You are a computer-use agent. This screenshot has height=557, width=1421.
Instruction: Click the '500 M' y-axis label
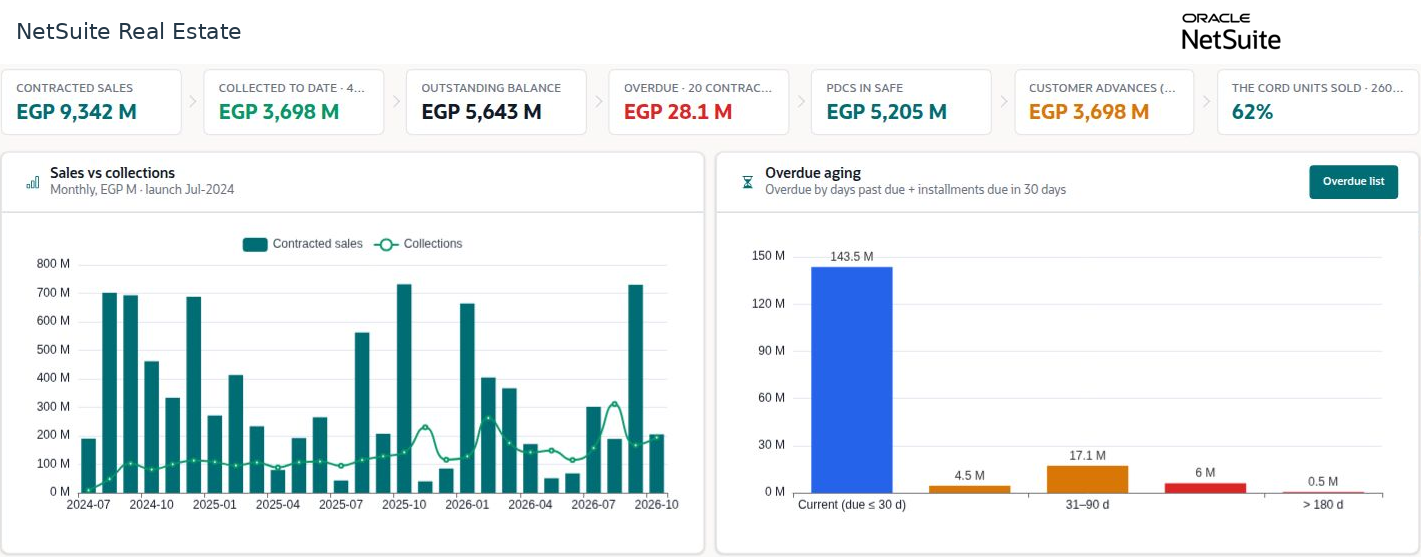[53, 350]
